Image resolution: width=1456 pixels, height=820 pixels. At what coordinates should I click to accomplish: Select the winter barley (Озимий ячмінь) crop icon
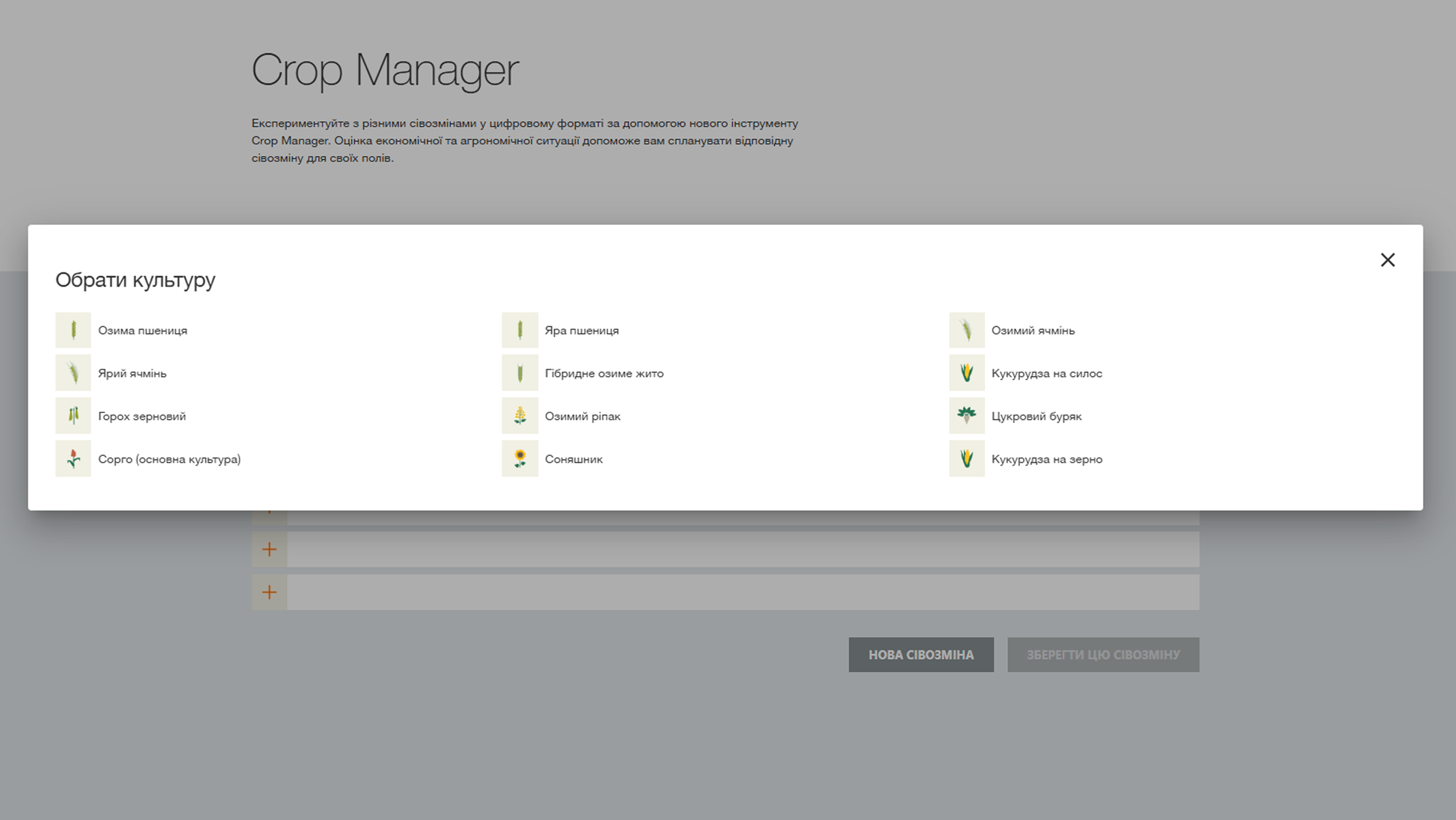click(x=966, y=330)
